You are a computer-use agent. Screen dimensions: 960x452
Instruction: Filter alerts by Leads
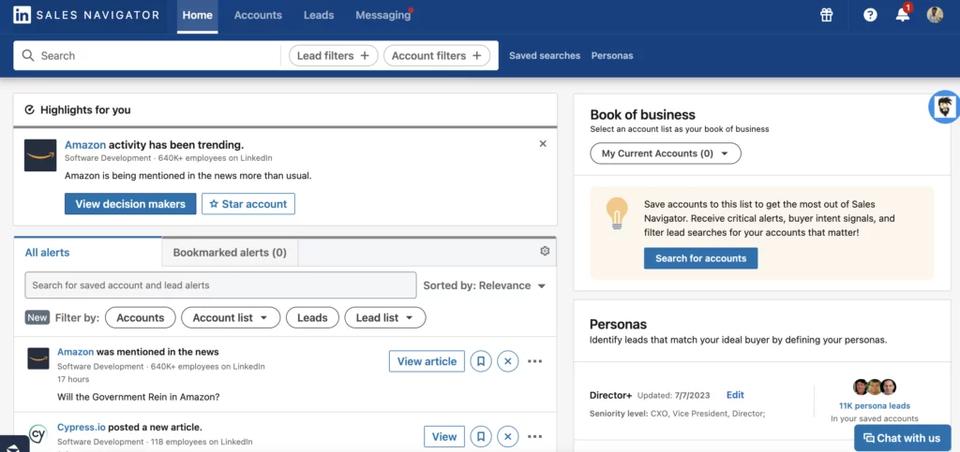tap(312, 318)
